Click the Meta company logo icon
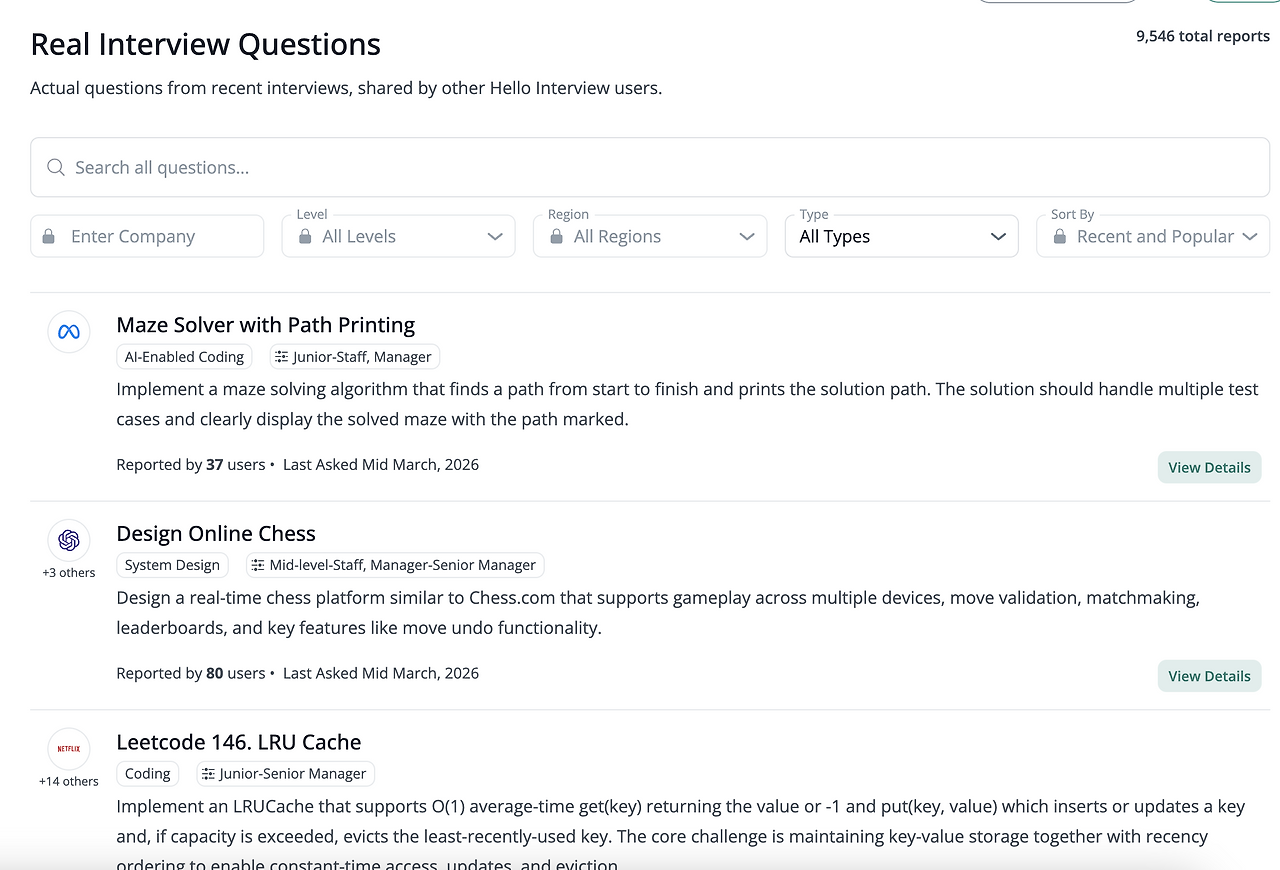The height and width of the screenshot is (870, 1280). click(69, 332)
